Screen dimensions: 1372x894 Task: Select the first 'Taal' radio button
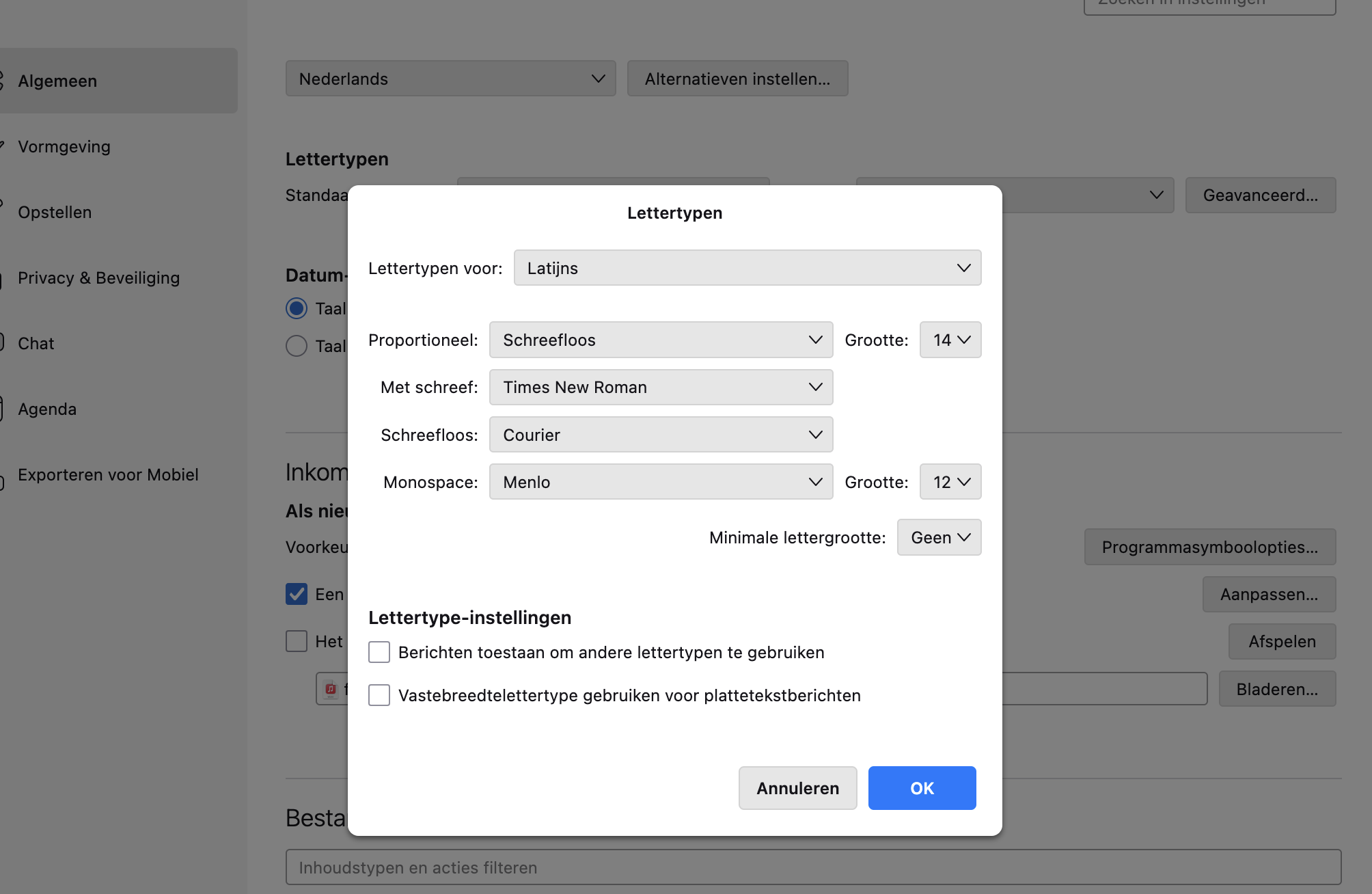(x=297, y=308)
